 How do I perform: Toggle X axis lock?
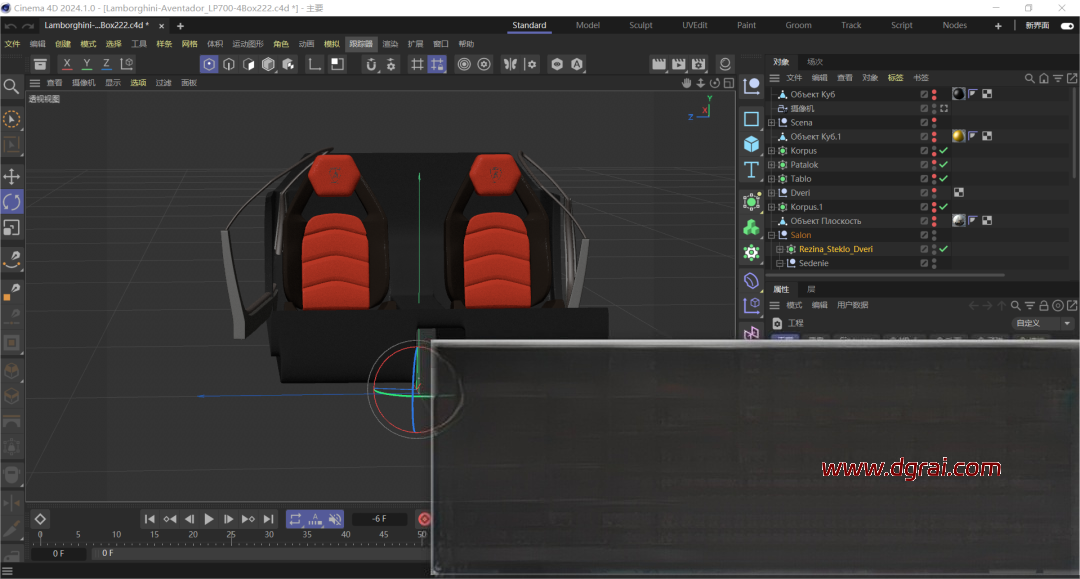pos(67,64)
